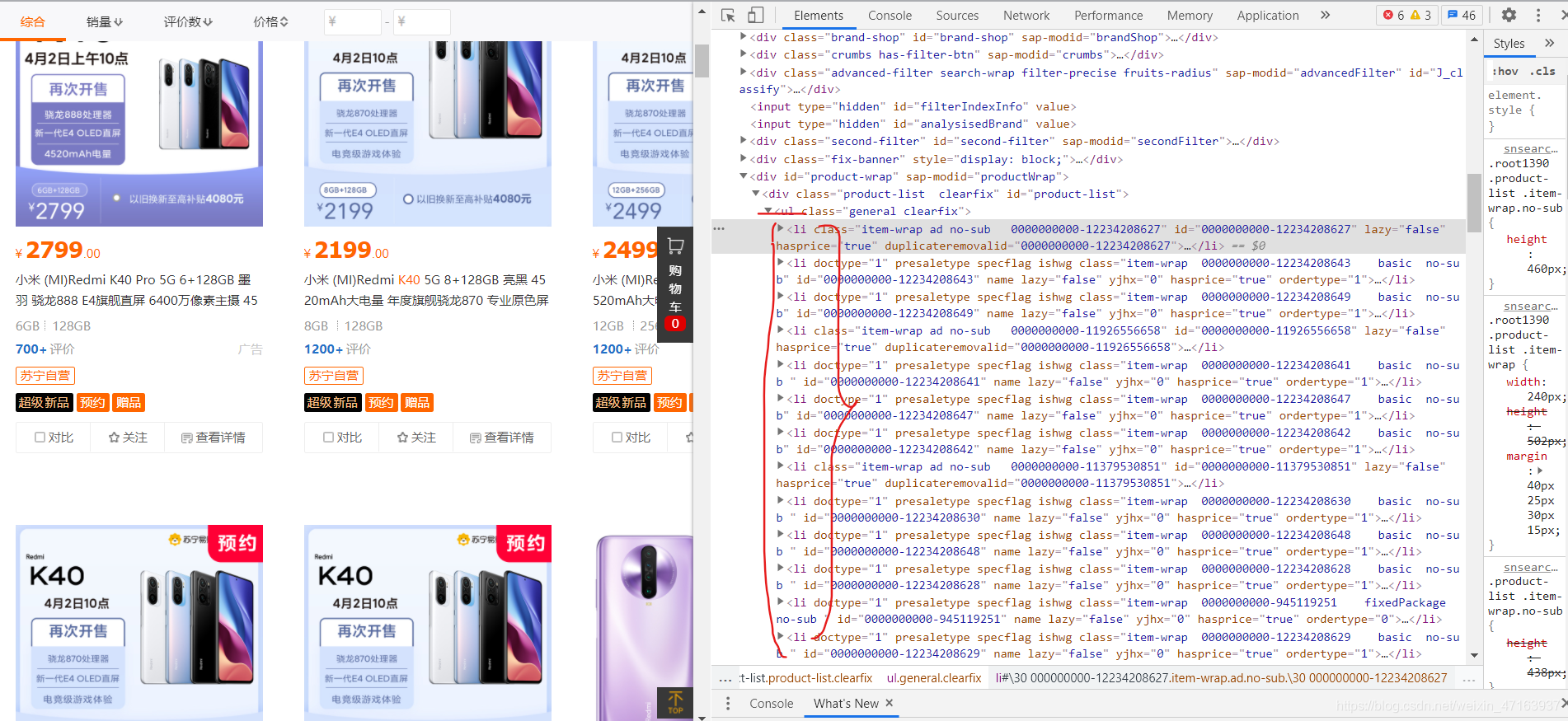
Task: Switch to the Sources tab
Action: click(957, 15)
